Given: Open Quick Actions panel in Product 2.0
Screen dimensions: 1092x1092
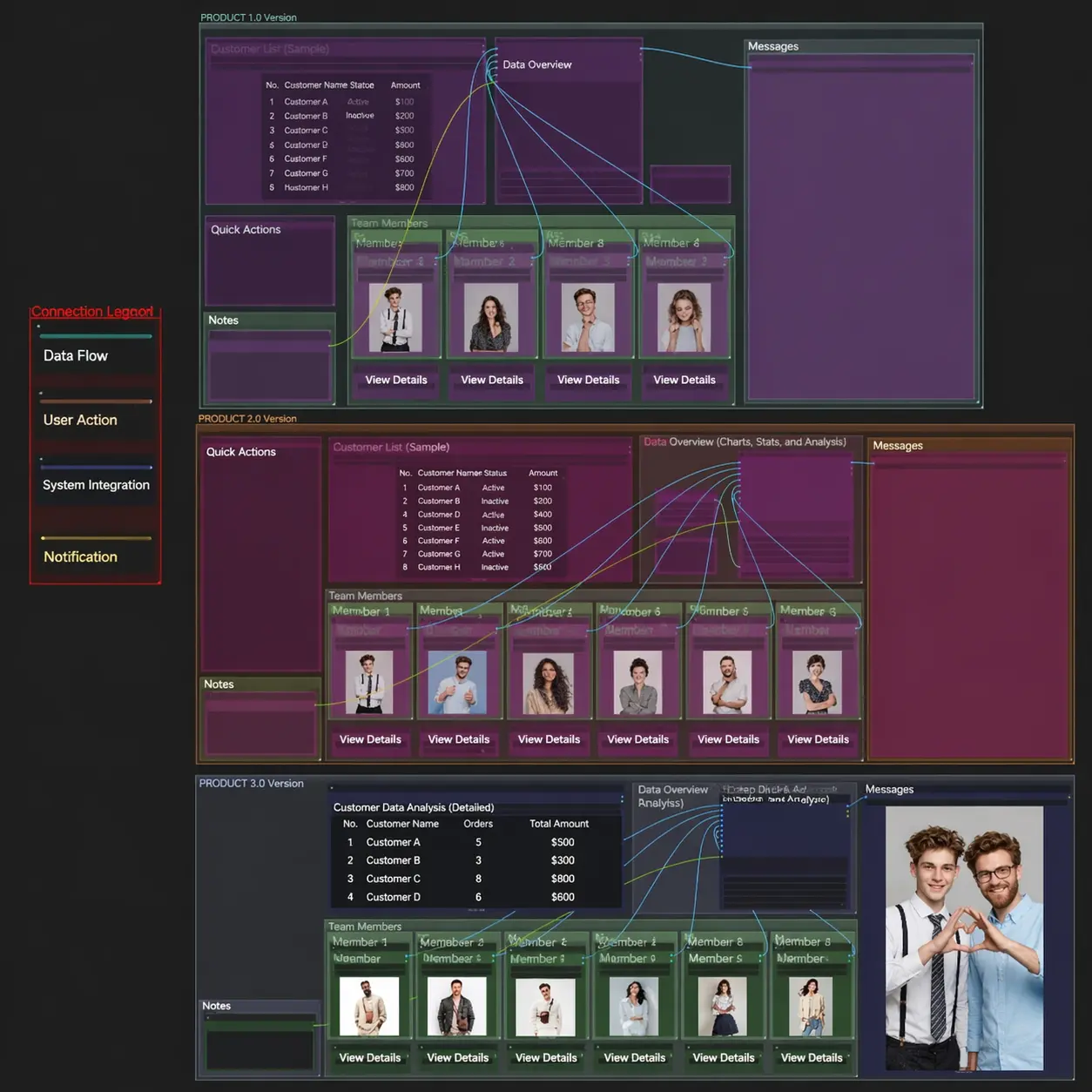Looking at the screenshot, I should [x=261, y=556].
